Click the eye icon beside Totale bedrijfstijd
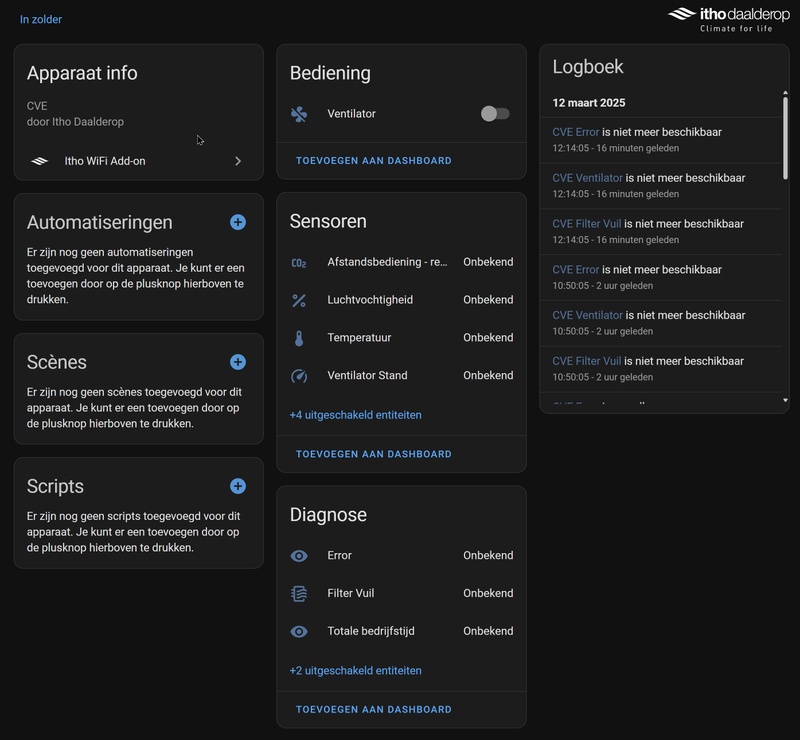 (x=299, y=632)
